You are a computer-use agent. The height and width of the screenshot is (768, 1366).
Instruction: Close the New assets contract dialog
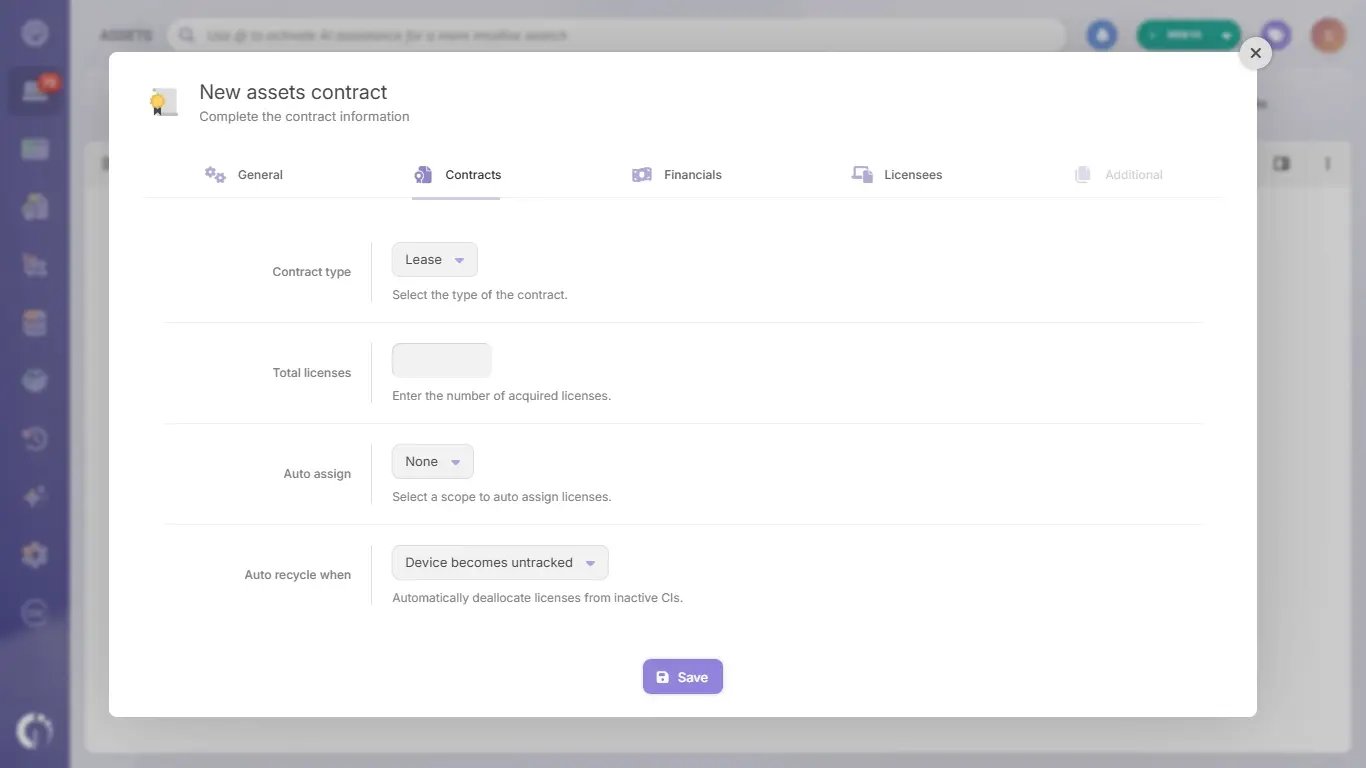[1256, 53]
